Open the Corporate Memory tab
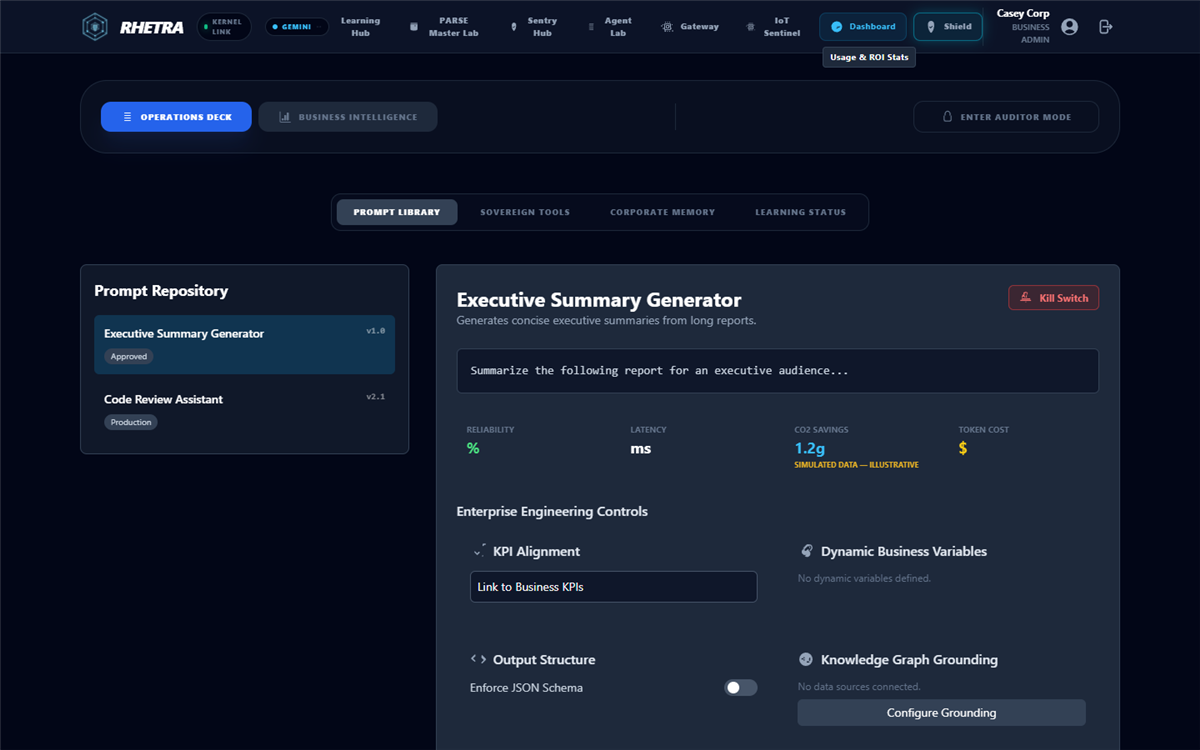 coord(663,212)
